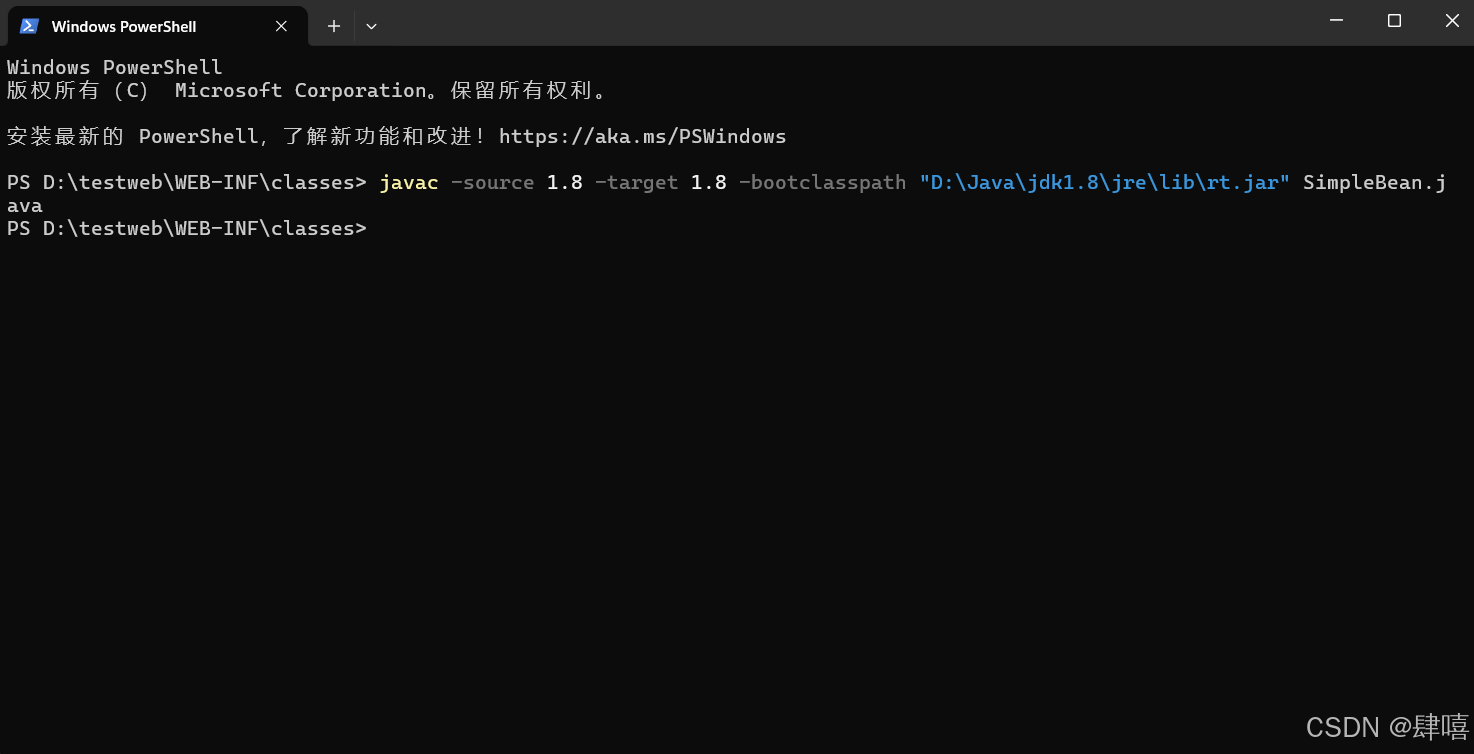This screenshot has height=754, width=1474.
Task: Click the CSDN watermark text
Action: click(x=1384, y=727)
